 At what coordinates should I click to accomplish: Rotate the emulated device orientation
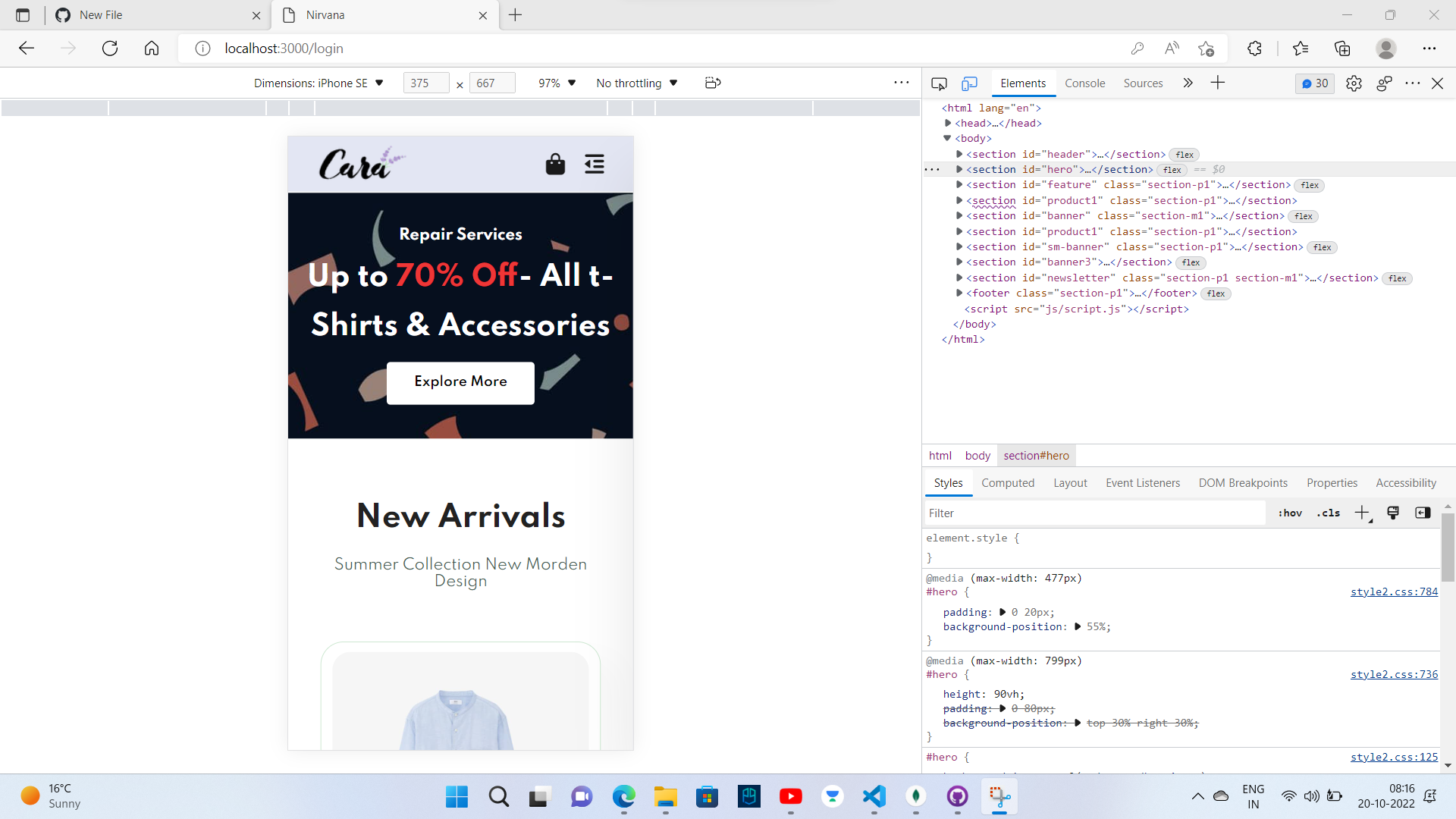pyautogui.click(x=713, y=83)
